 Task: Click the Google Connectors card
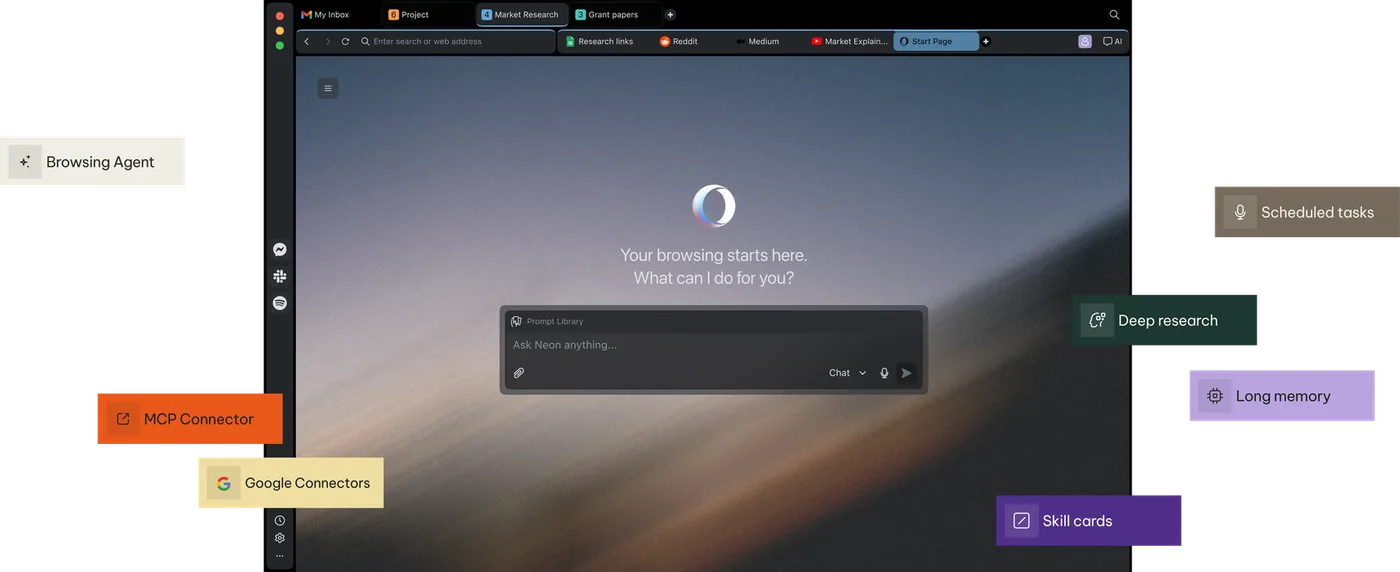pos(291,483)
